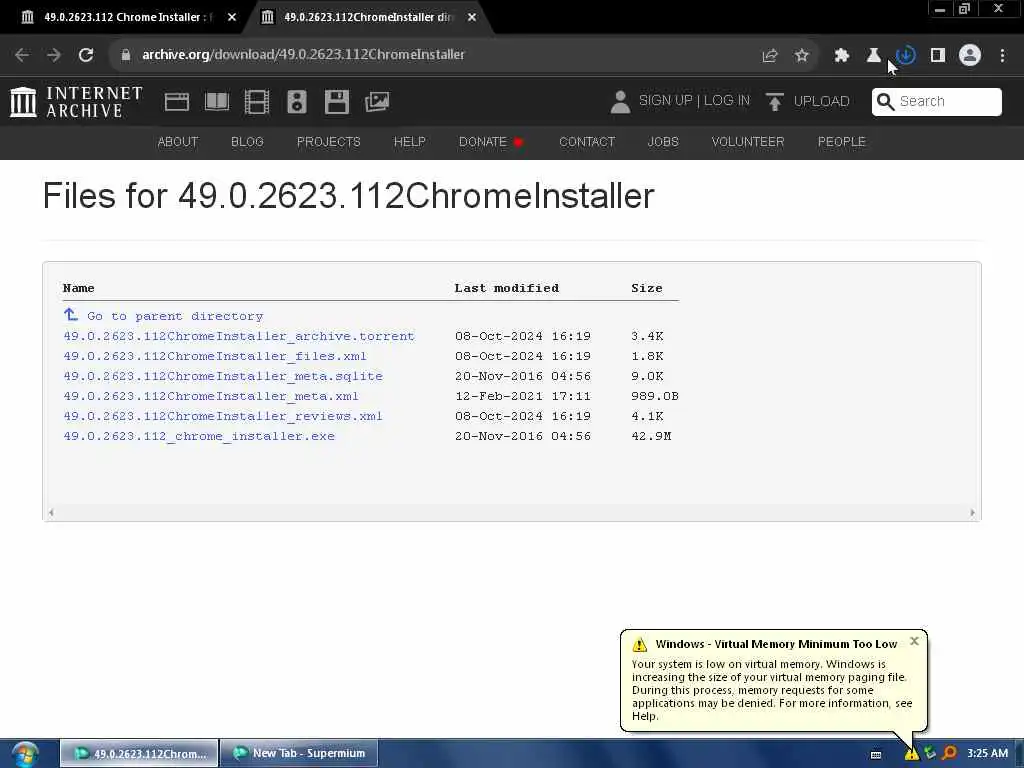Open the extensions puzzle icon
The image size is (1024, 768).
coord(841,56)
